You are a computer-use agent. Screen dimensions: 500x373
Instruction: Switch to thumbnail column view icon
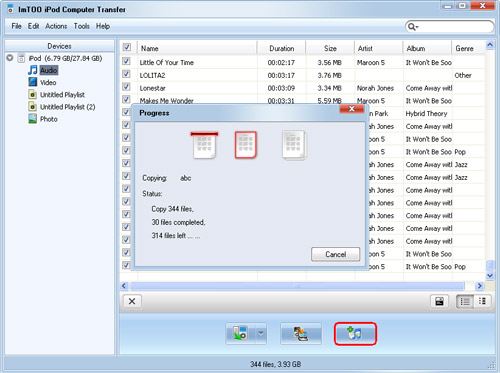coord(482,301)
